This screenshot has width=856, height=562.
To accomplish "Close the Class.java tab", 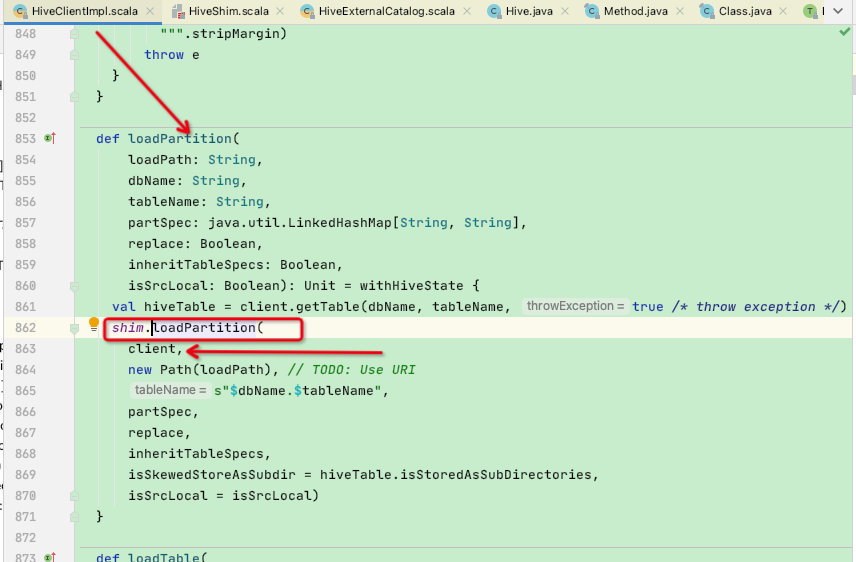I will click(x=783, y=11).
